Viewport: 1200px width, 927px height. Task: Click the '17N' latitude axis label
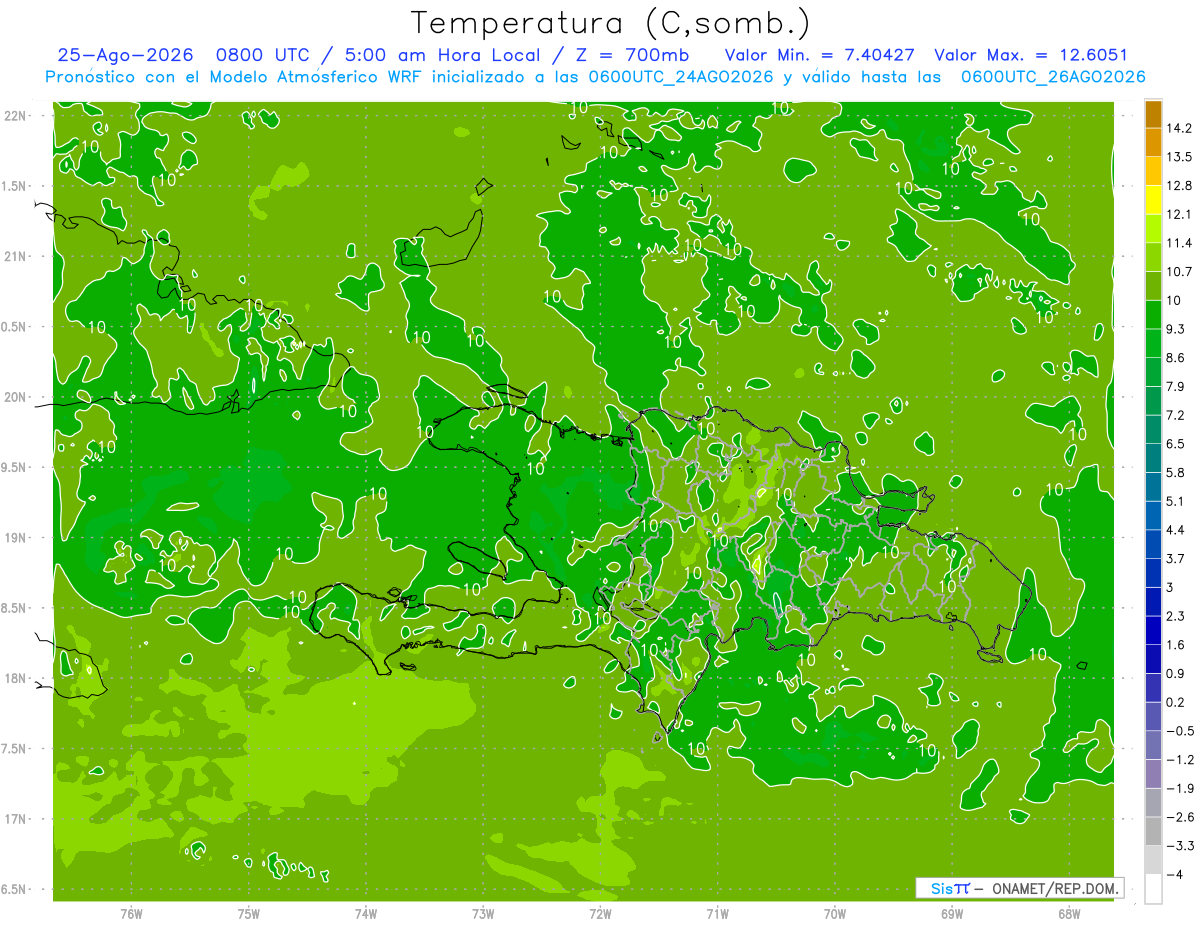(16, 820)
